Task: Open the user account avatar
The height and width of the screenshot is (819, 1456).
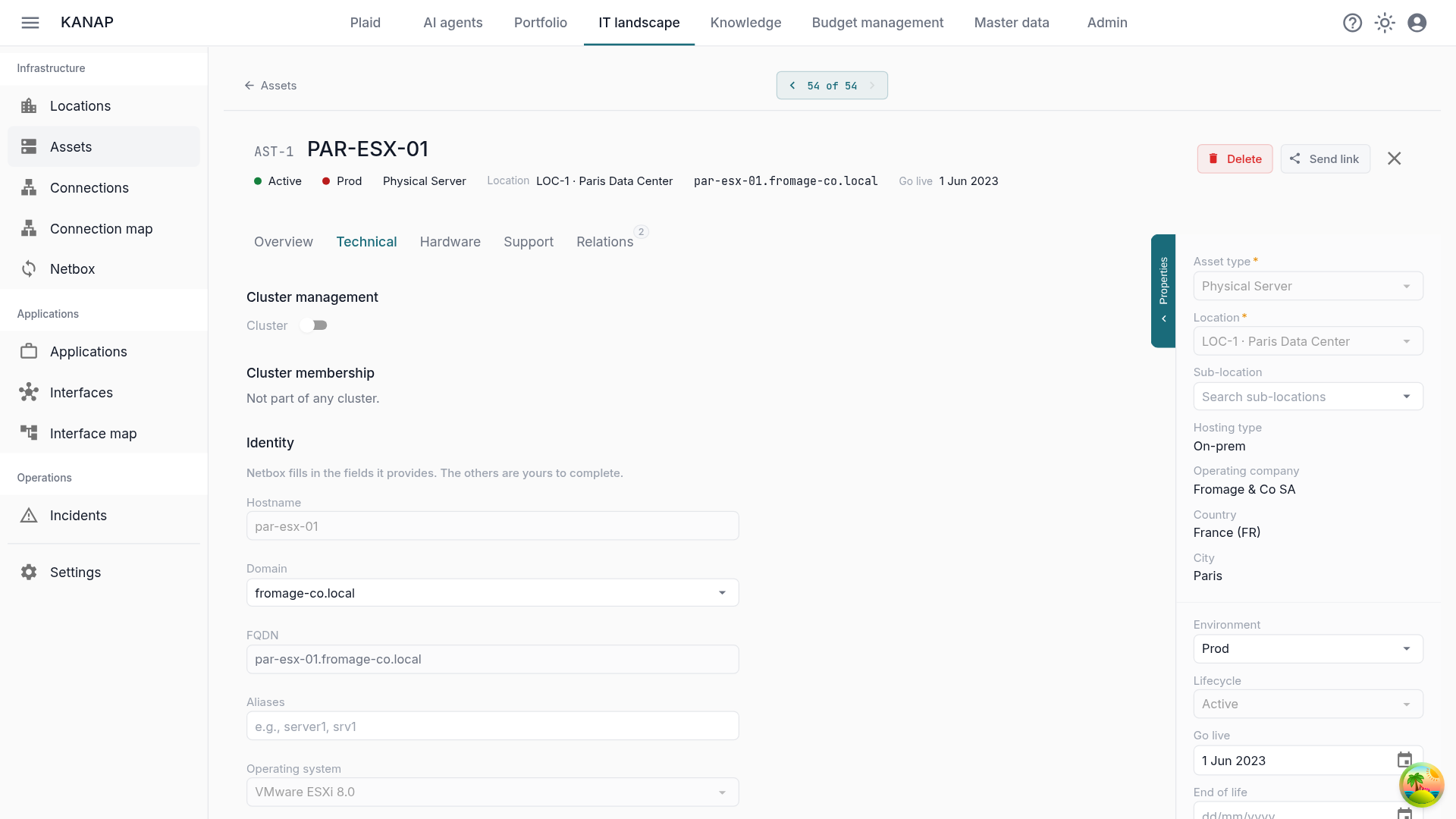Action: pos(1417,23)
